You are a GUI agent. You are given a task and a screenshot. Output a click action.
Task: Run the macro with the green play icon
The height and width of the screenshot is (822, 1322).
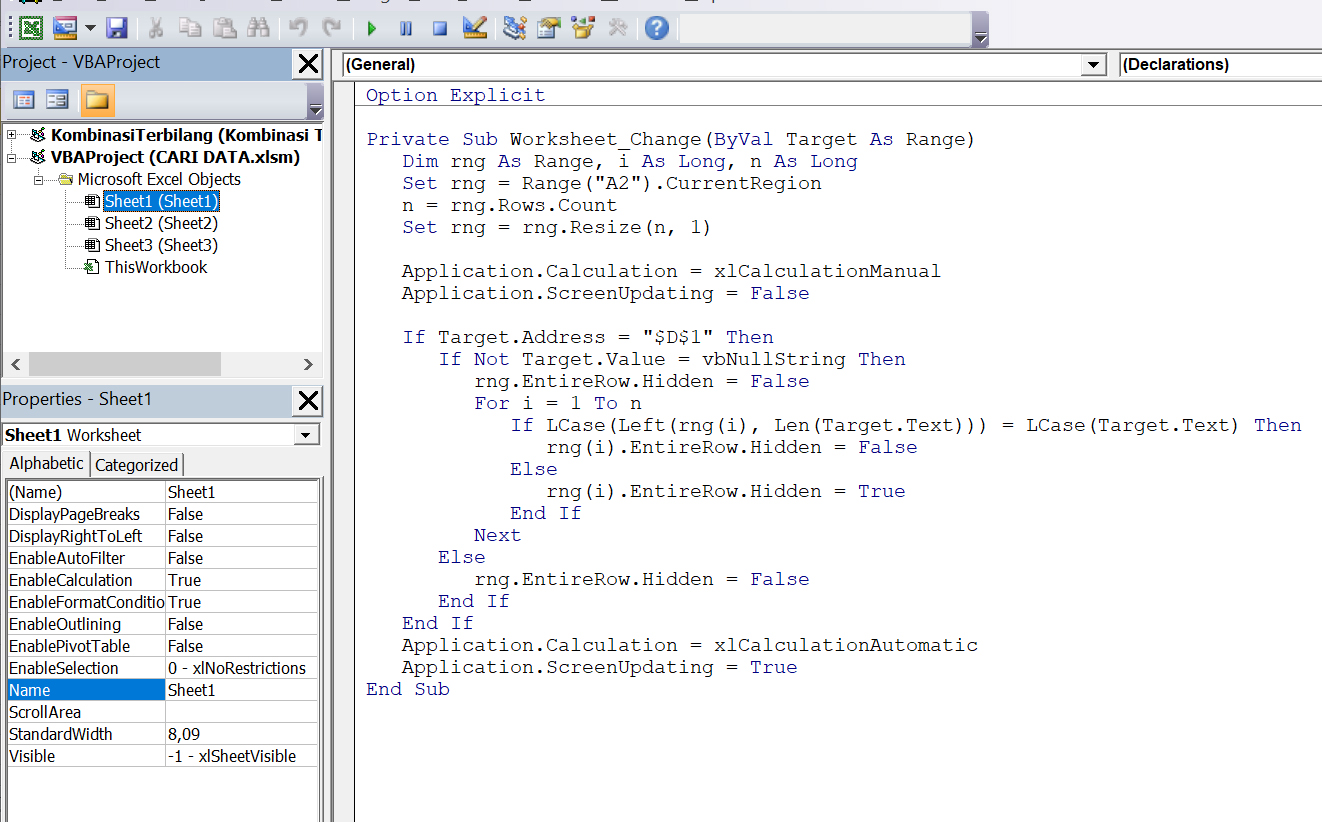click(x=372, y=28)
